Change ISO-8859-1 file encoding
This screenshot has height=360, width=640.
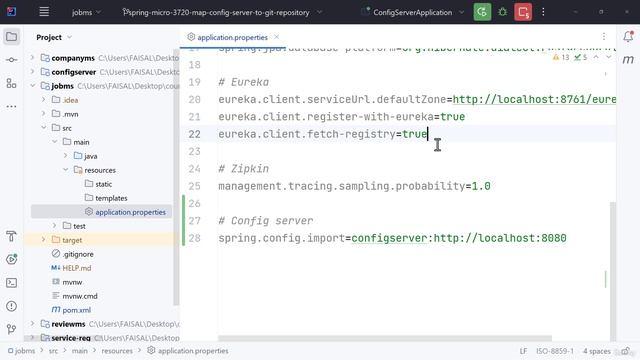(555, 351)
